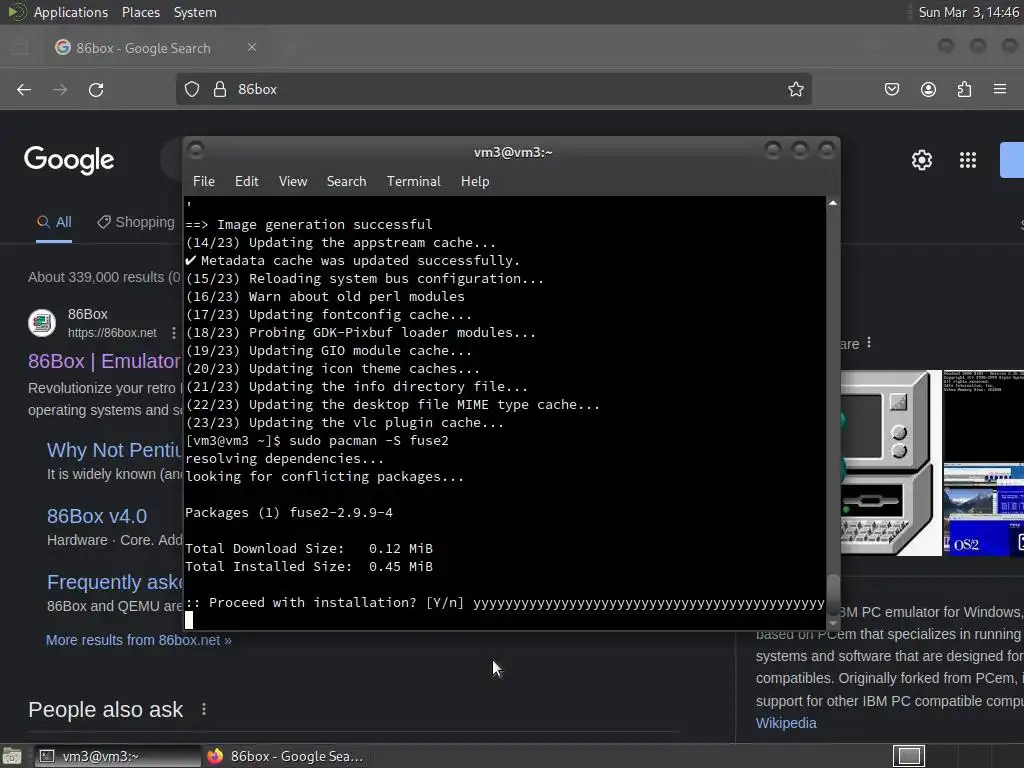Open the three-dot menu beside the 86box.net result

pyautogui.click(x=174, y=333)
